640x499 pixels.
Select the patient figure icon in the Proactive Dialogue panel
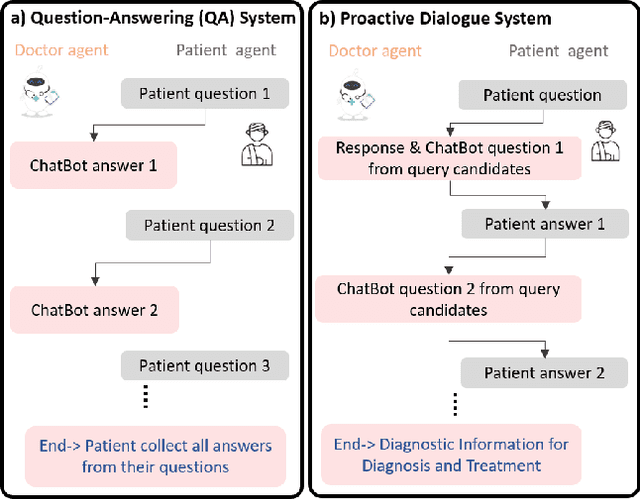click(600, 139)
